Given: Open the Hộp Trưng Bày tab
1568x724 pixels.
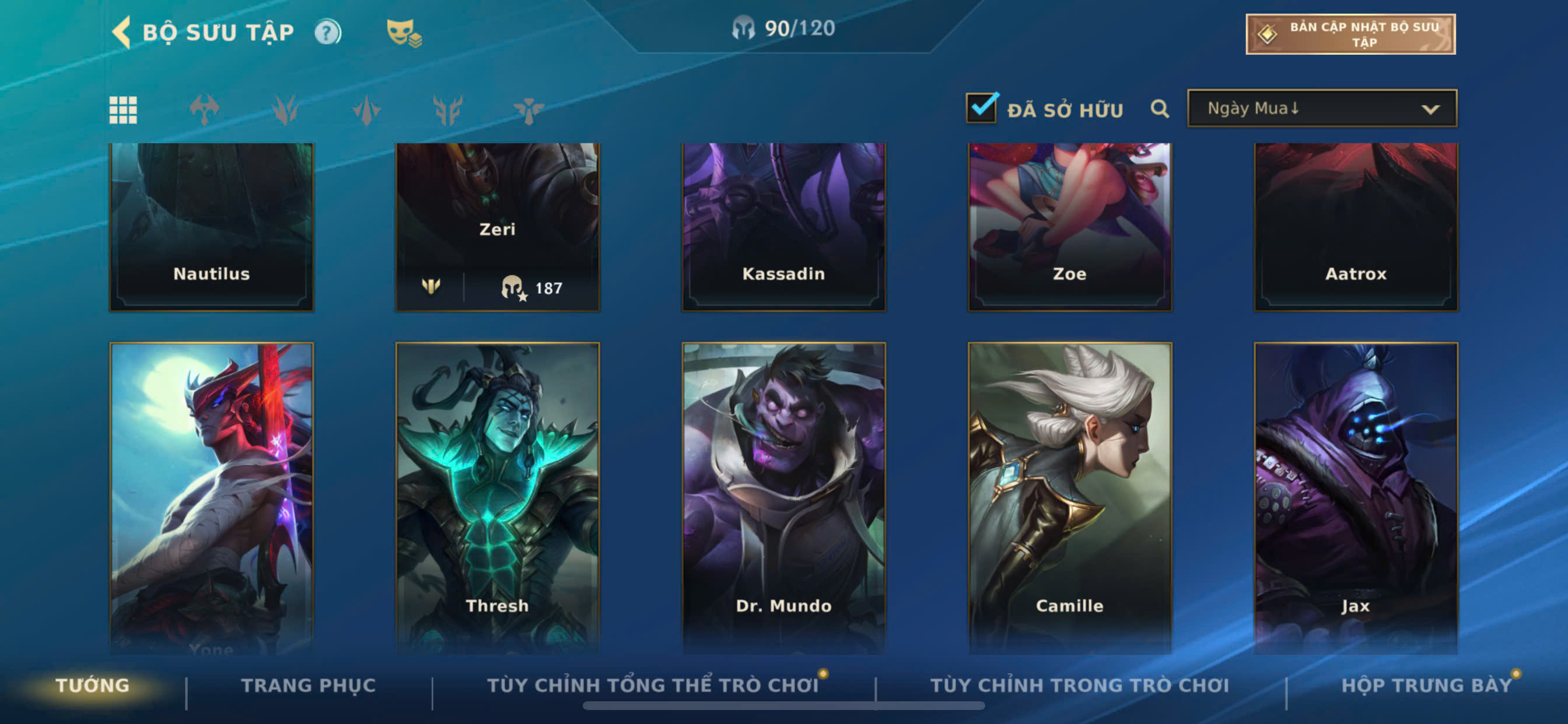Looking at the screenshot, I should [1426, 685].
